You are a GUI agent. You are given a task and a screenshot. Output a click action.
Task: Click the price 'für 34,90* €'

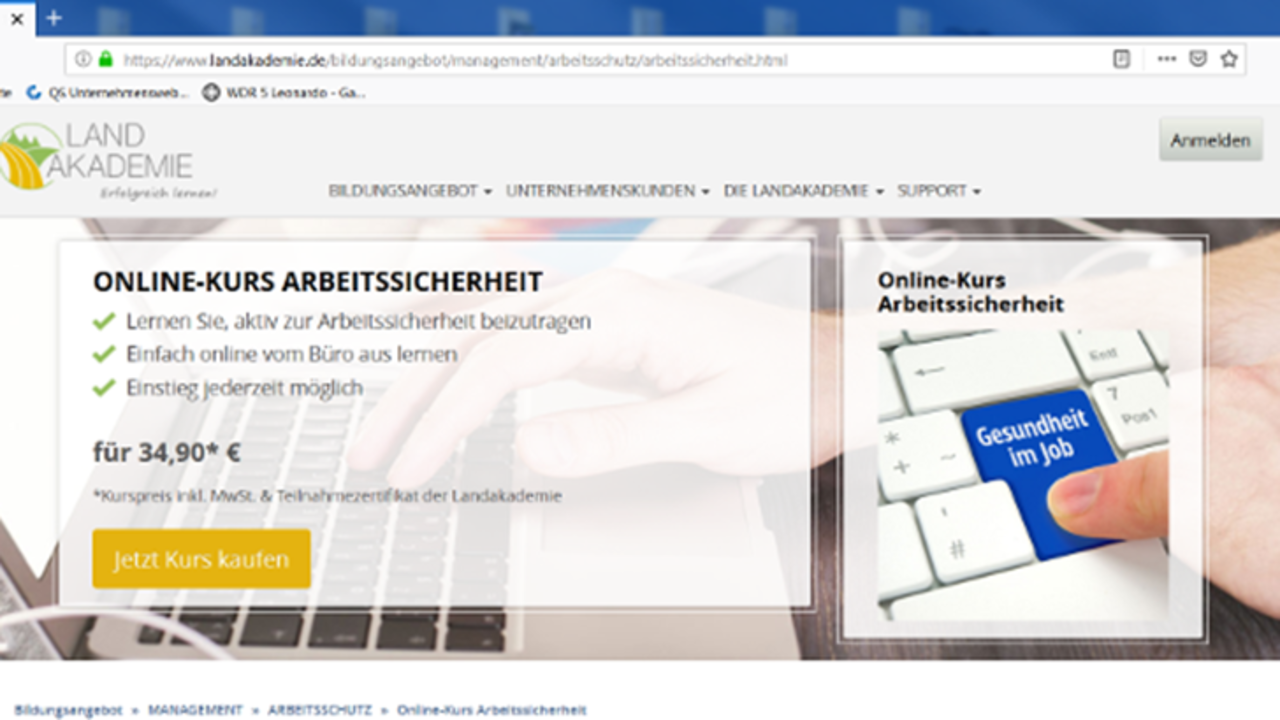(167, 453)
